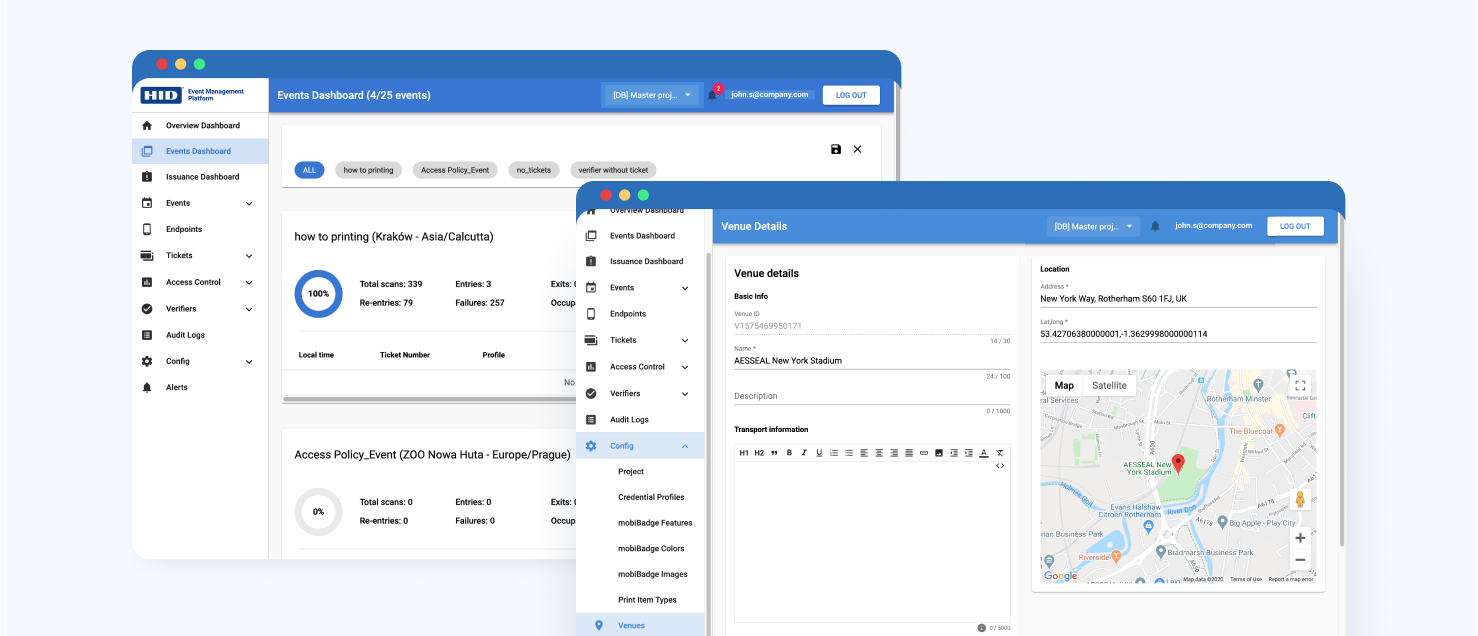
Task: Click the venue Description input field
Action: pos(871,396)
